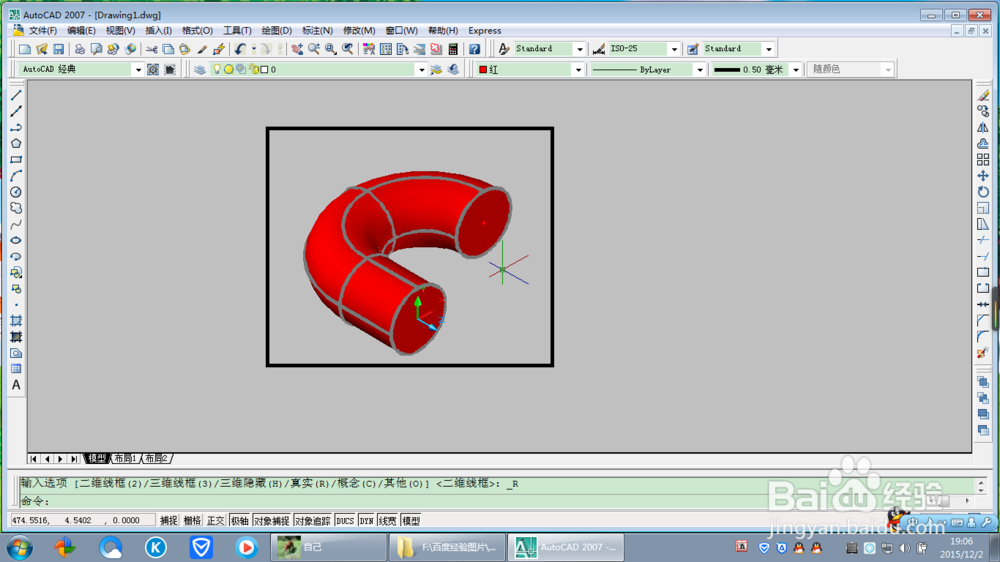Image resolution: width=1000 pixels, height=562 pixels.
Task: Open the ByLayer linetype dropdown
Action: pos(700,70)
